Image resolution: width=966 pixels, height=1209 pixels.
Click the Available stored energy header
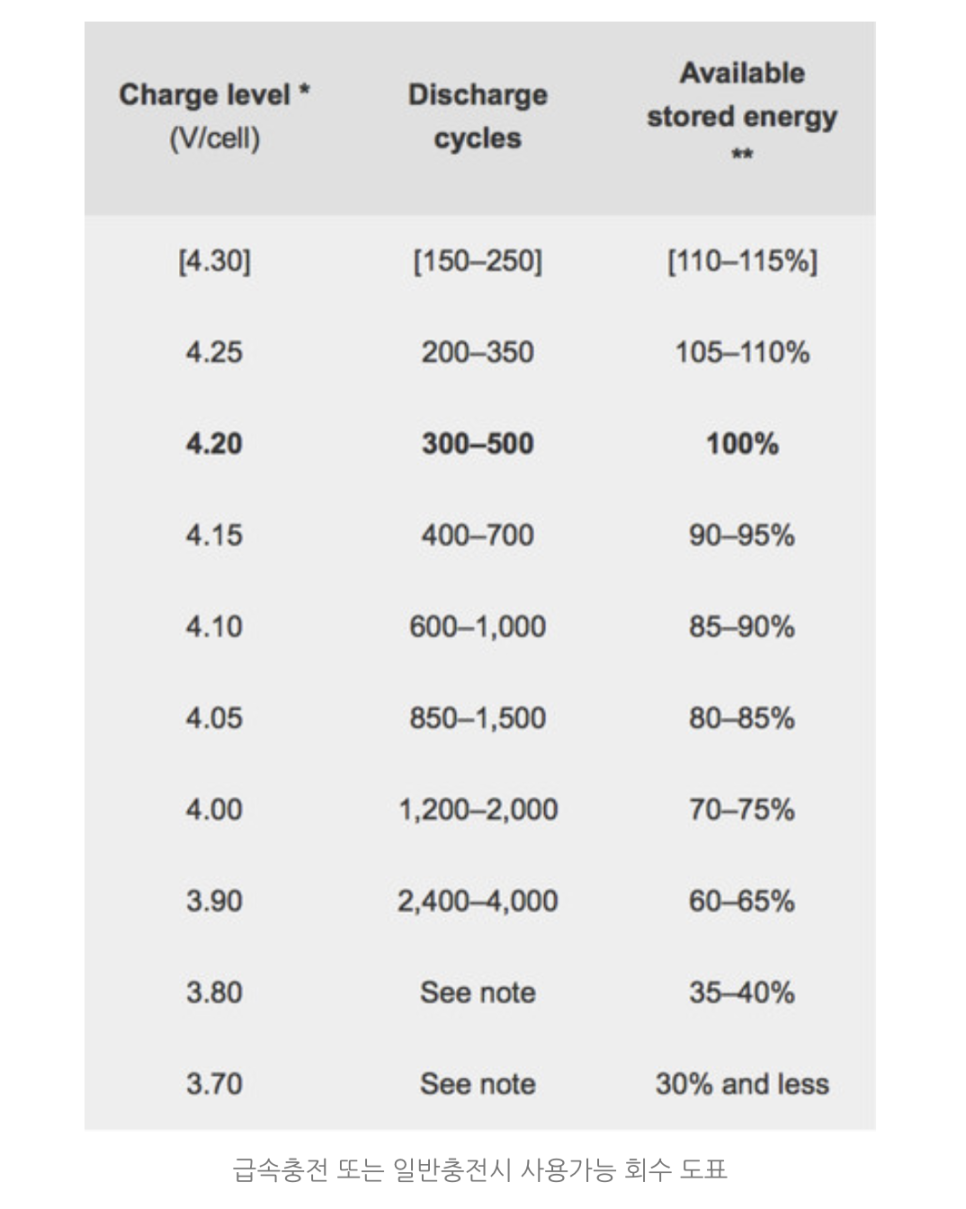coord(741,113)
